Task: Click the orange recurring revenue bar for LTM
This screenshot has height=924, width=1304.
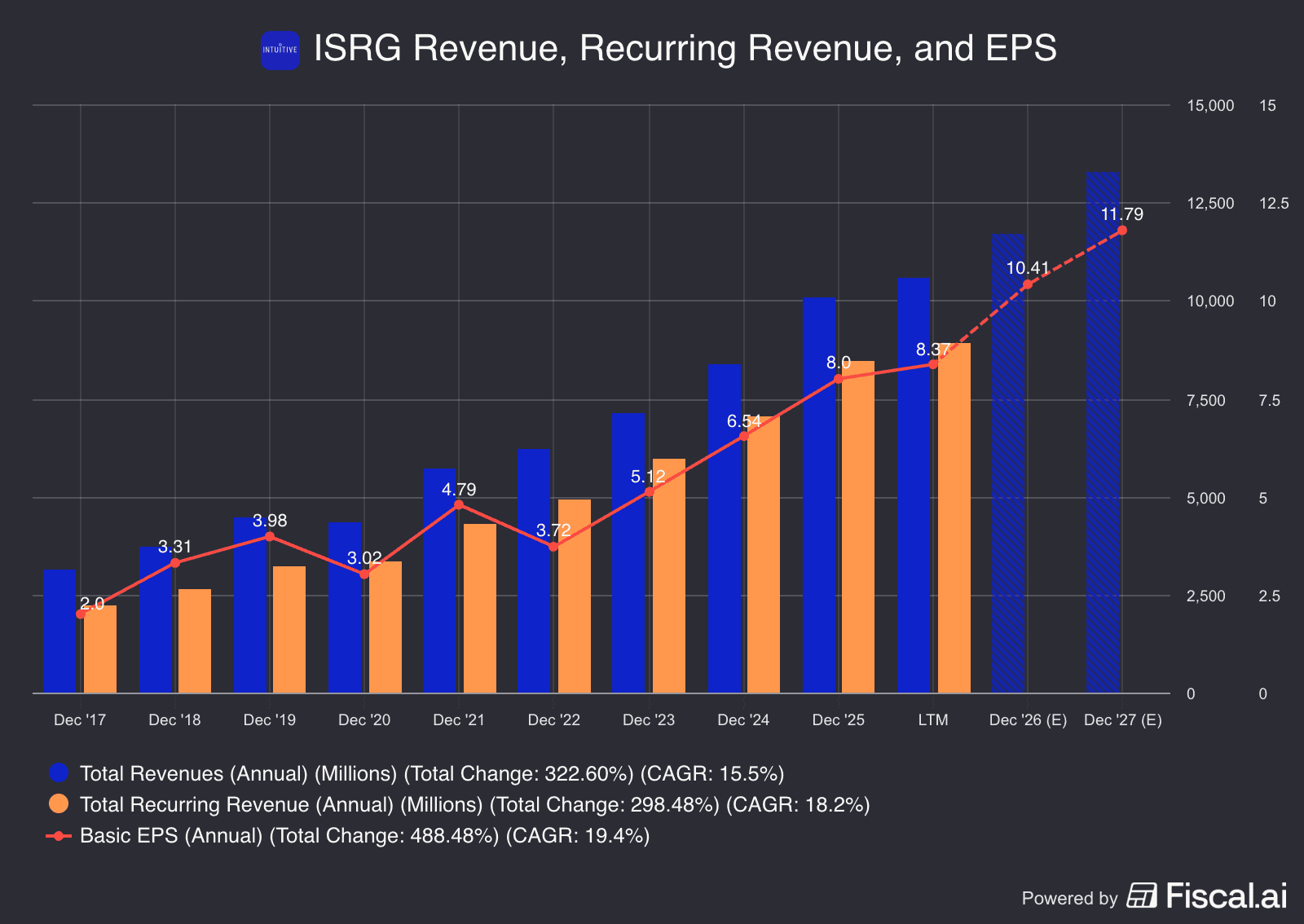Action: [x=954, y=518]
